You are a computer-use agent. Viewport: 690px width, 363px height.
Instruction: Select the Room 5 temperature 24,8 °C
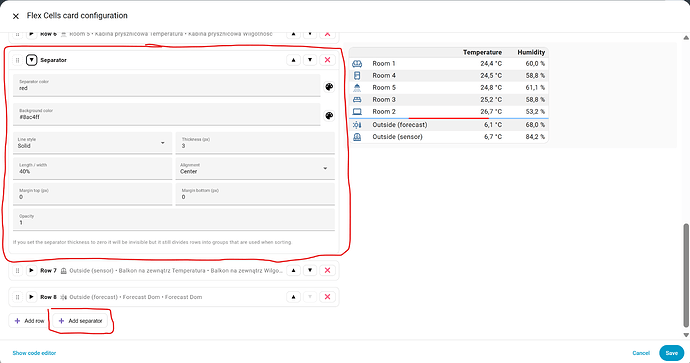[491, 88]
